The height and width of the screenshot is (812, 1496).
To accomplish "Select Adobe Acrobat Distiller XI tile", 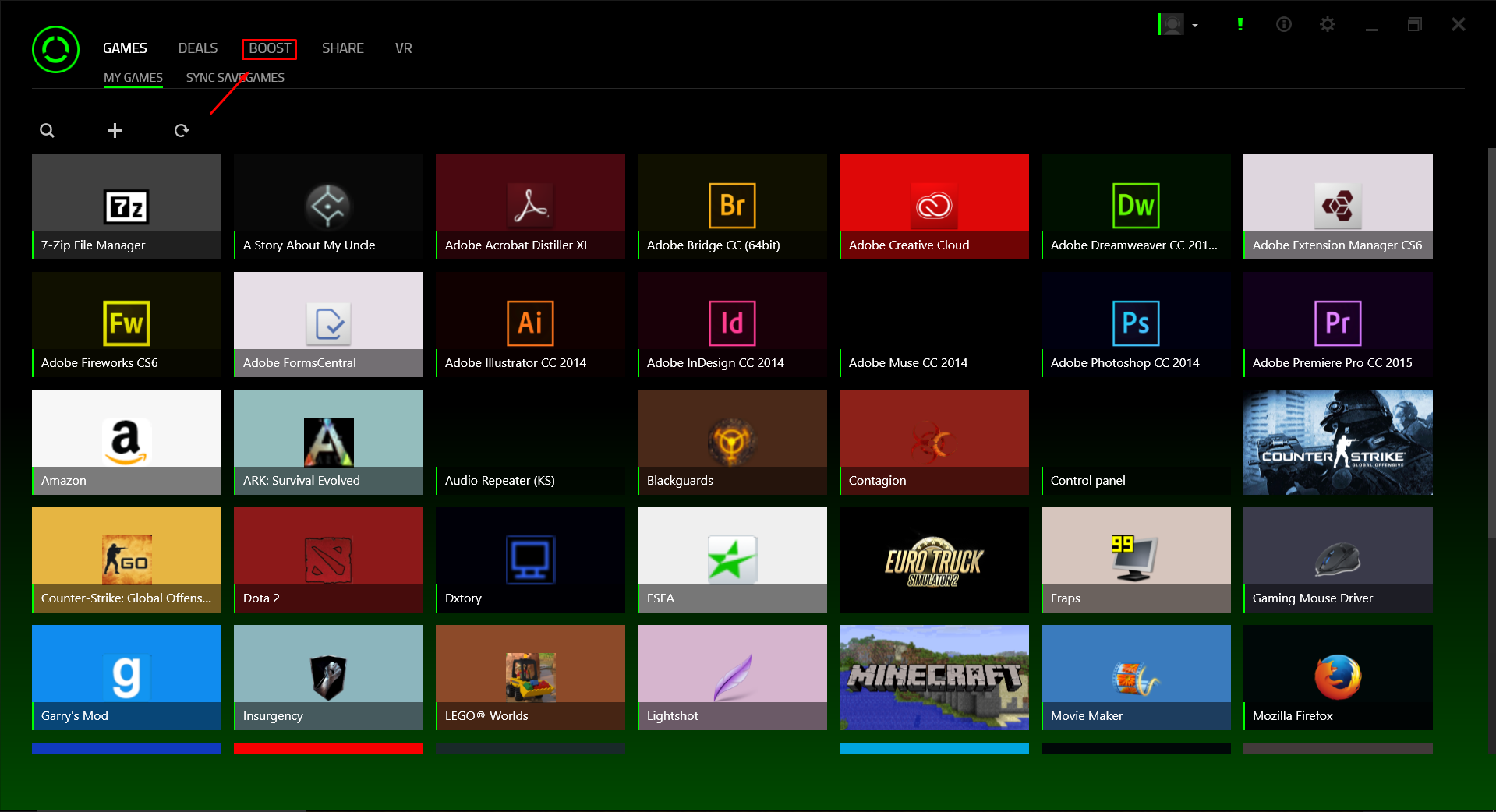I will [x=530, y=207].
